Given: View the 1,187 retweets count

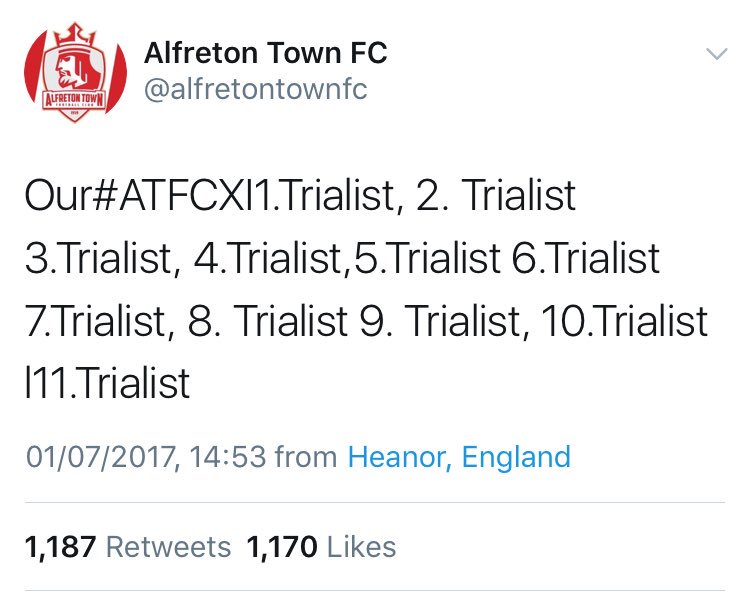Looking at the screenshot, I should click(60, 547).
